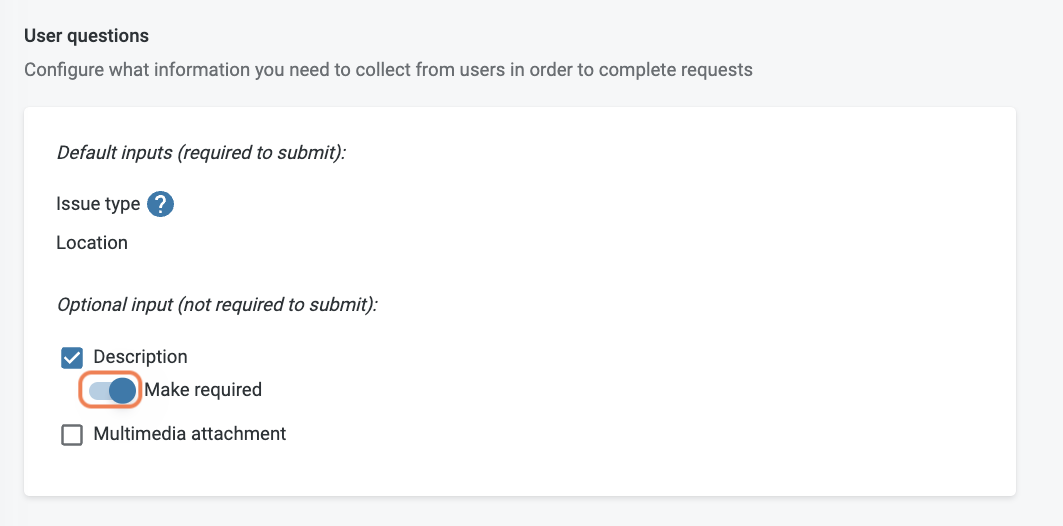This screenshot has width=1063, height=526.
Task: Click the dark blue knob of the toggle
Action: pos(122,390)
